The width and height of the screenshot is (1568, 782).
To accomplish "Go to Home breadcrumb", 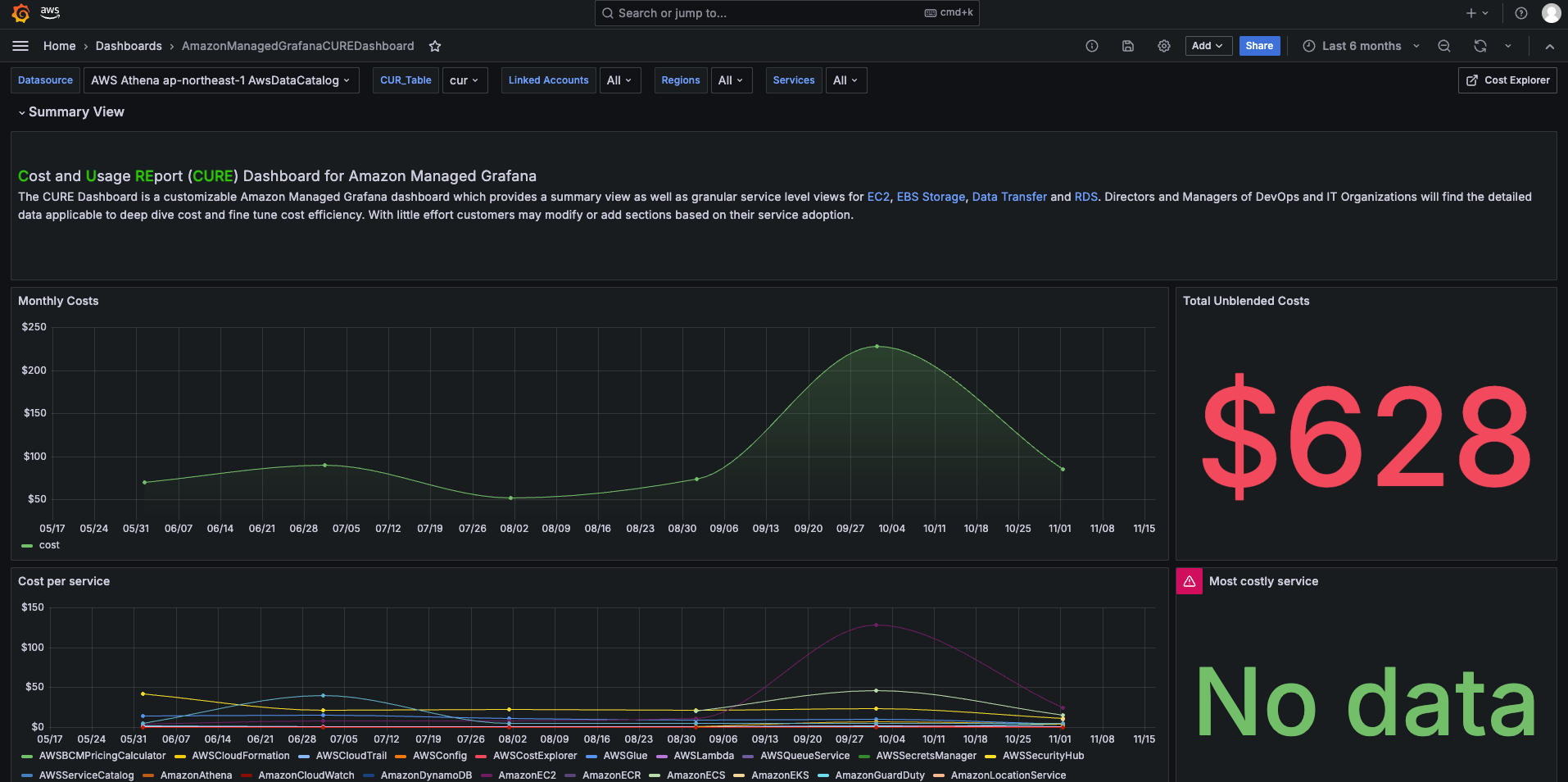I will pyautogui.click(x=59, y=46).
